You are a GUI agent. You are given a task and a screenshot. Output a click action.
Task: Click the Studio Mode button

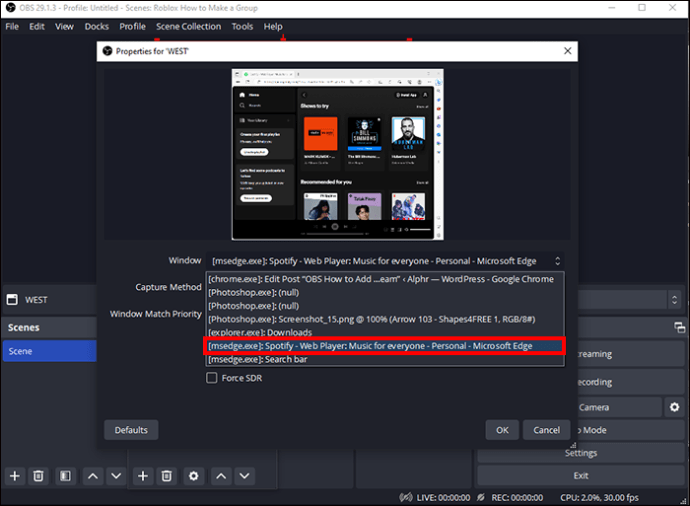click(631, 430)
